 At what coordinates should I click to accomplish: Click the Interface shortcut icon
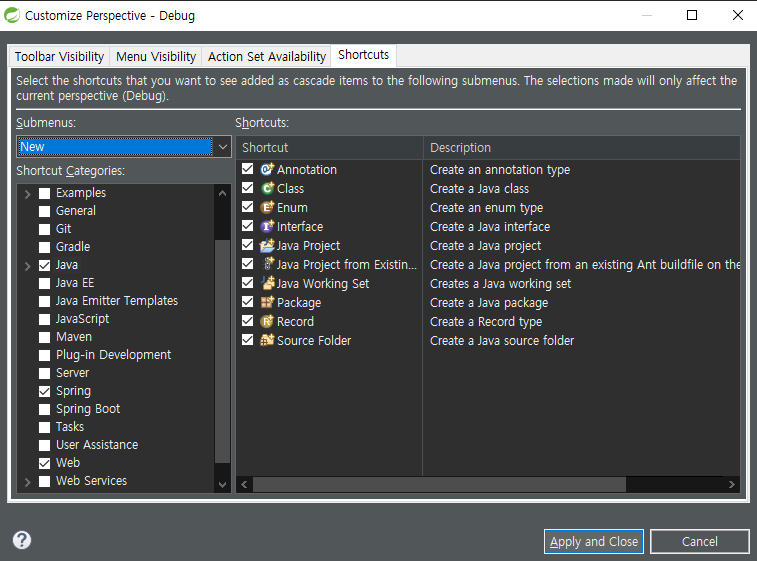(267, 226)
